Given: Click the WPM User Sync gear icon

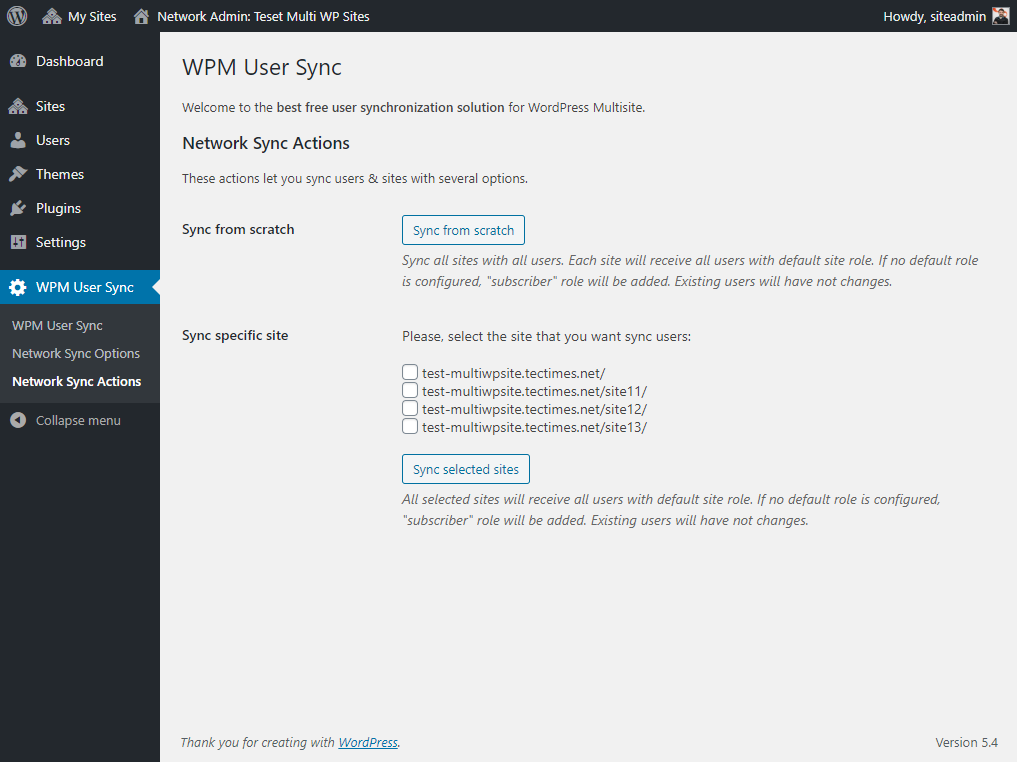Looking at the screenshot, I should tap(18, 288).
